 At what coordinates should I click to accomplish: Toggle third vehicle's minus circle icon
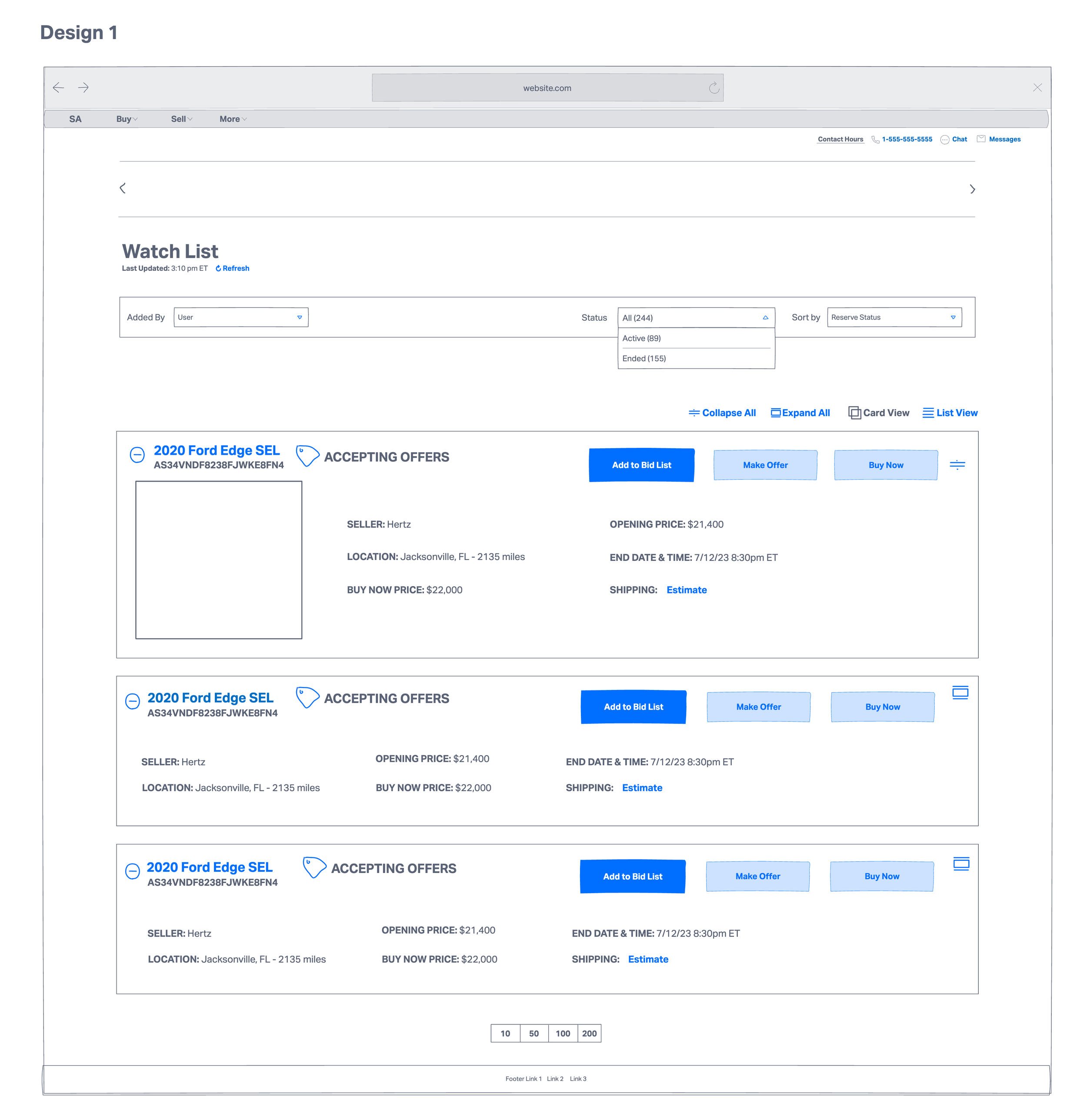pos(133,871)
